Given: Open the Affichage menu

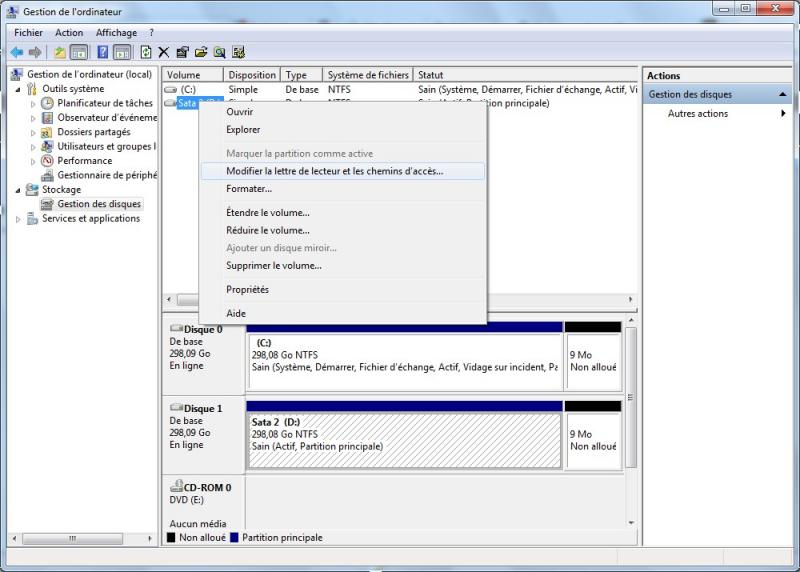Looking at the screenshot, I should click(x=116, y=33).
